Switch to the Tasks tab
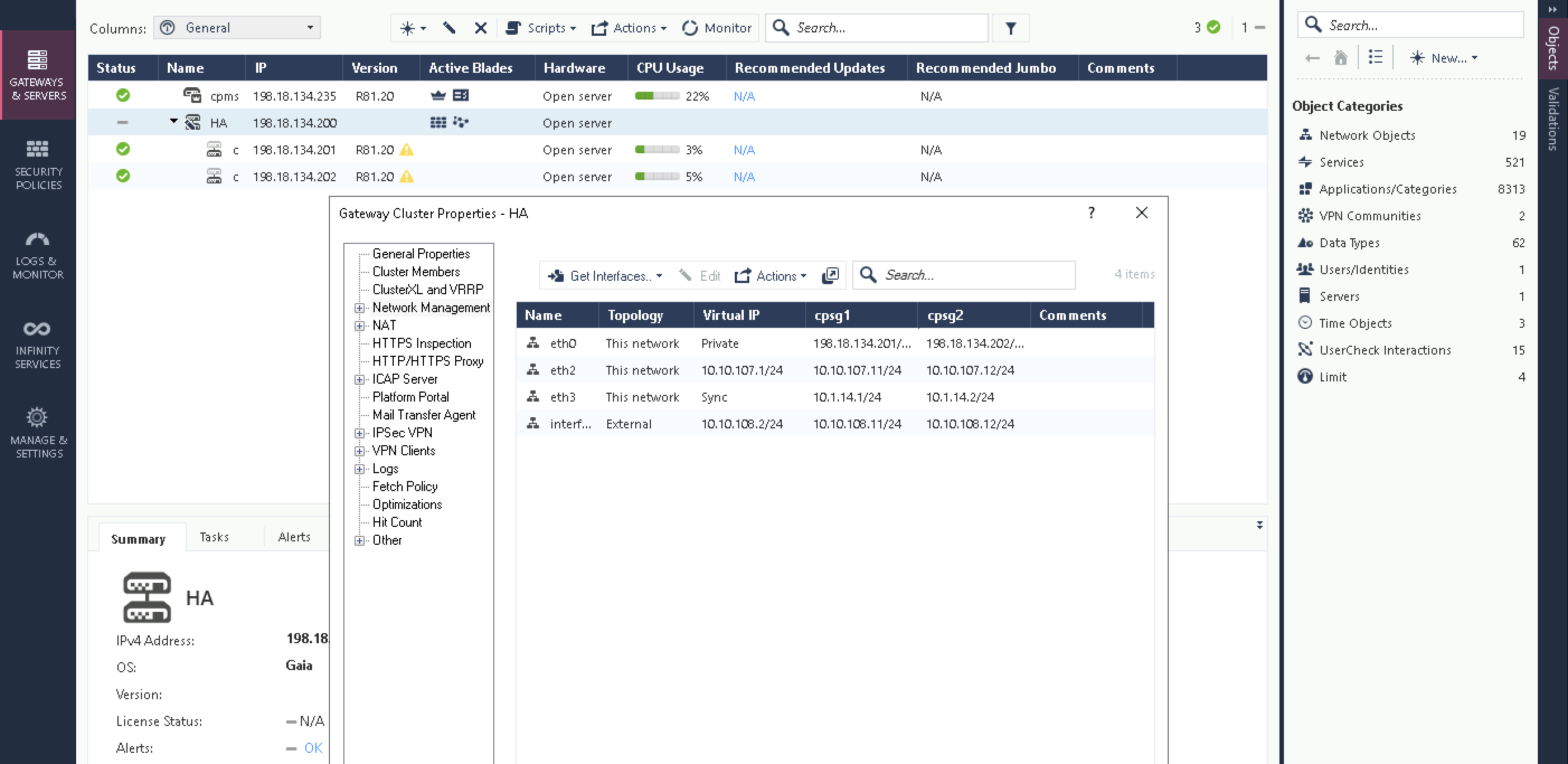 (214, 537)
